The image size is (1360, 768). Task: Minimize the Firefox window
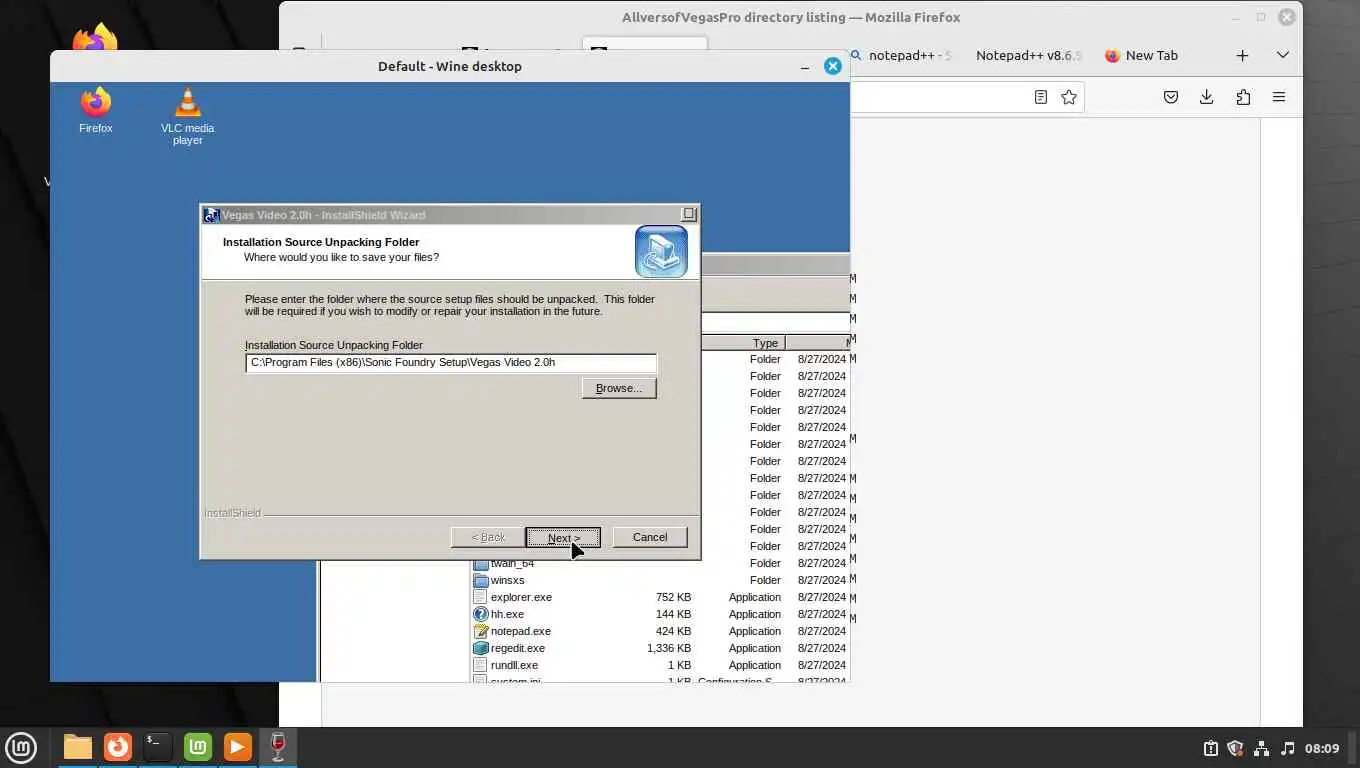[1236, 17]
